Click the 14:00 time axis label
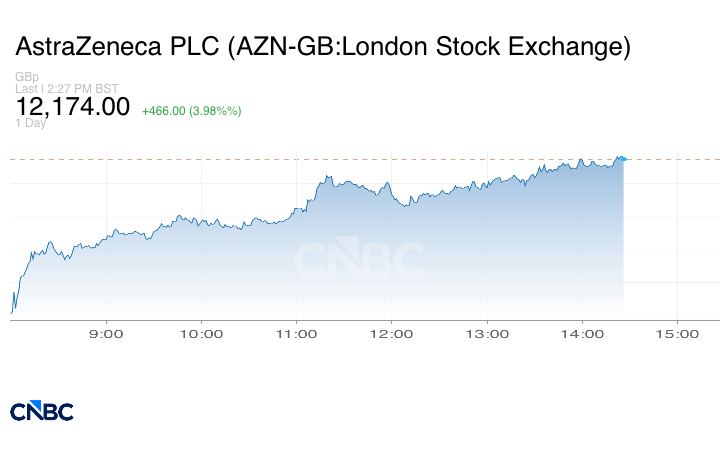This screenshot has height=450, width=720. (582, 334)
